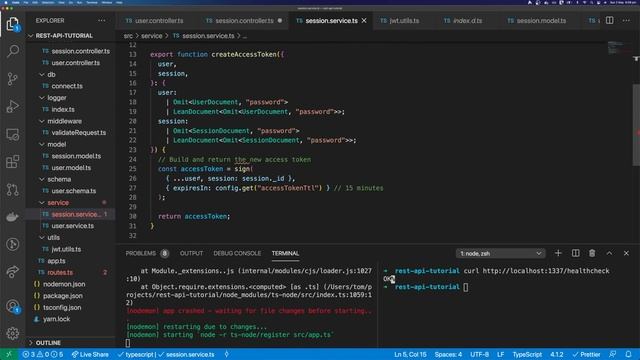Open user.schema.ts in the explorer
Image resolution: width=640 pixels, height=360 pixels.
point(73,191)
